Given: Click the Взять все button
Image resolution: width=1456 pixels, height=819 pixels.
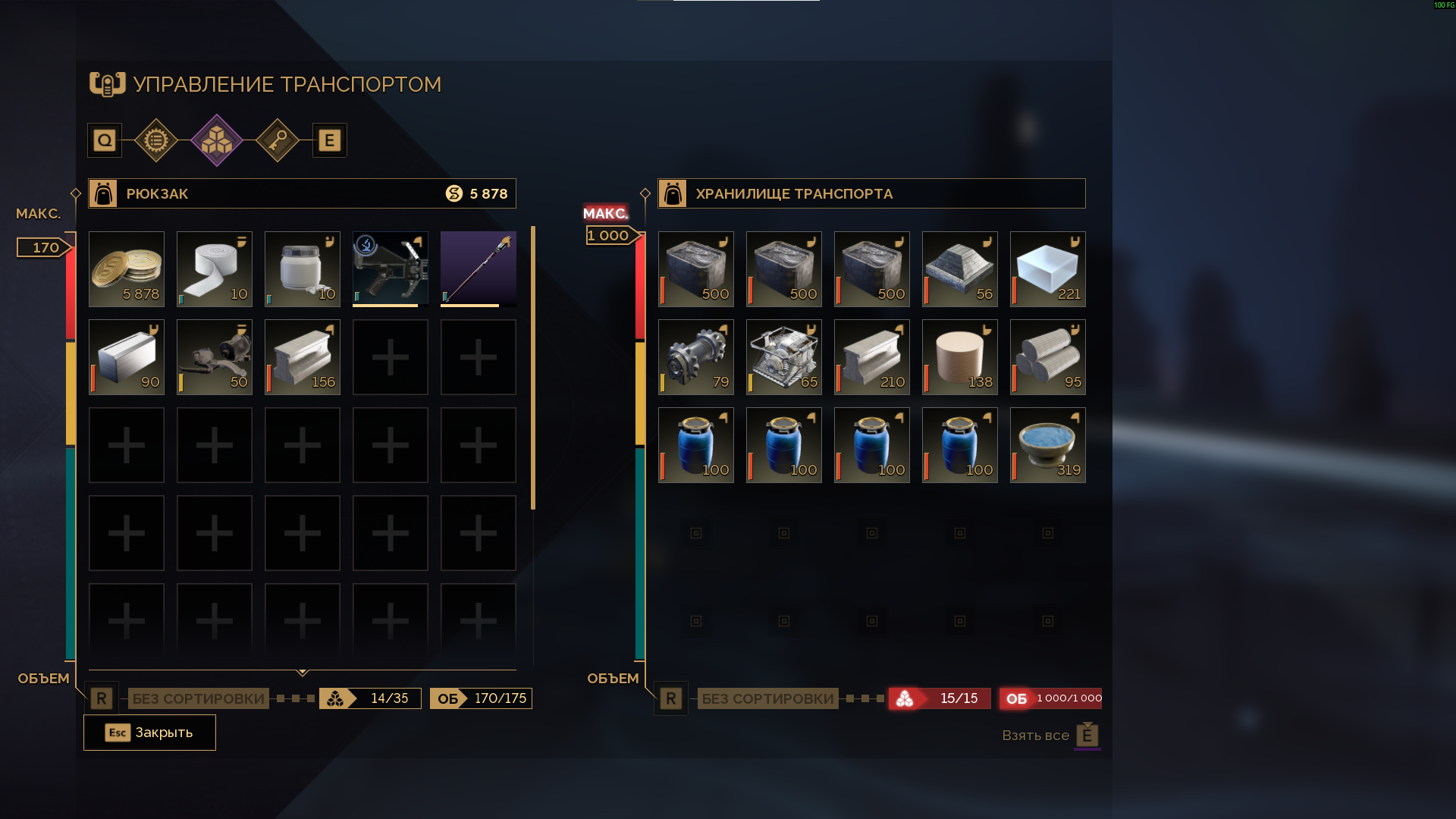Looking at the screenshot, I should click(1051, 736).
